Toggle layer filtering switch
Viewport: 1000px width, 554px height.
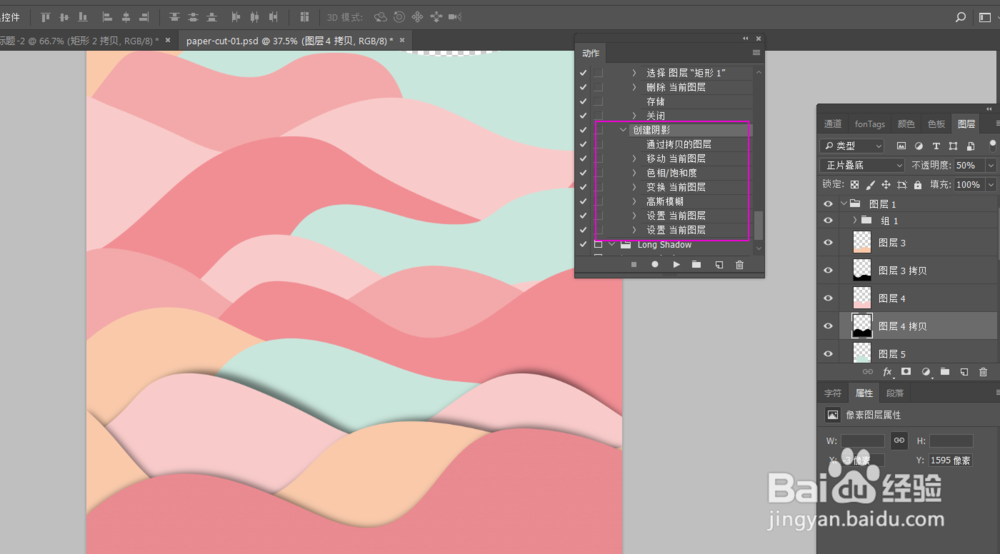992,145
